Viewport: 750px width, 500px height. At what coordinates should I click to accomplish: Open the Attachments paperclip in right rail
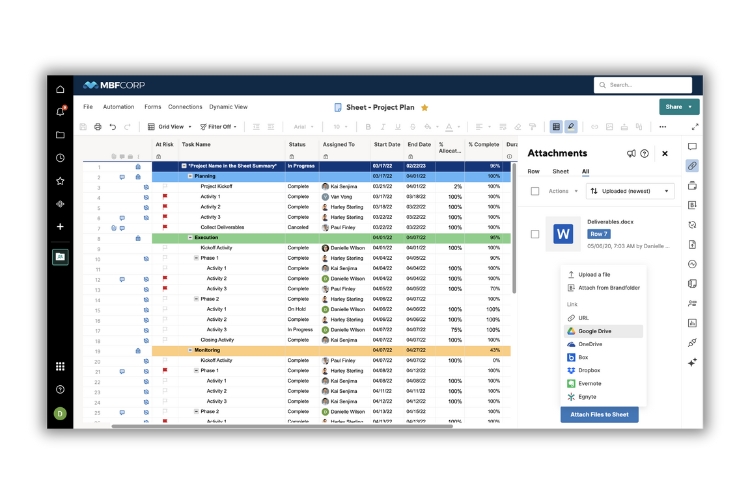(692, 166)
